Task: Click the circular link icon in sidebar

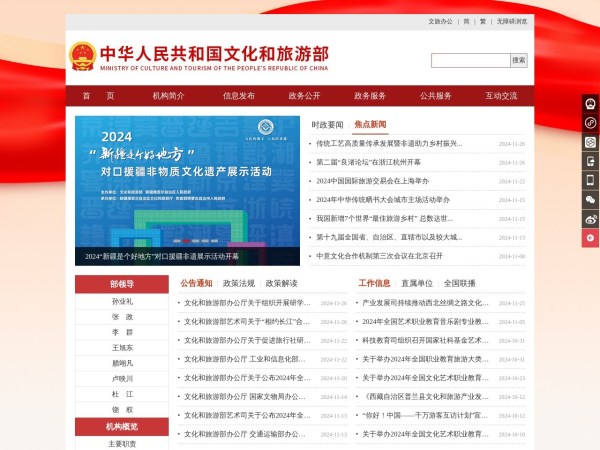Action: point(590,122)
